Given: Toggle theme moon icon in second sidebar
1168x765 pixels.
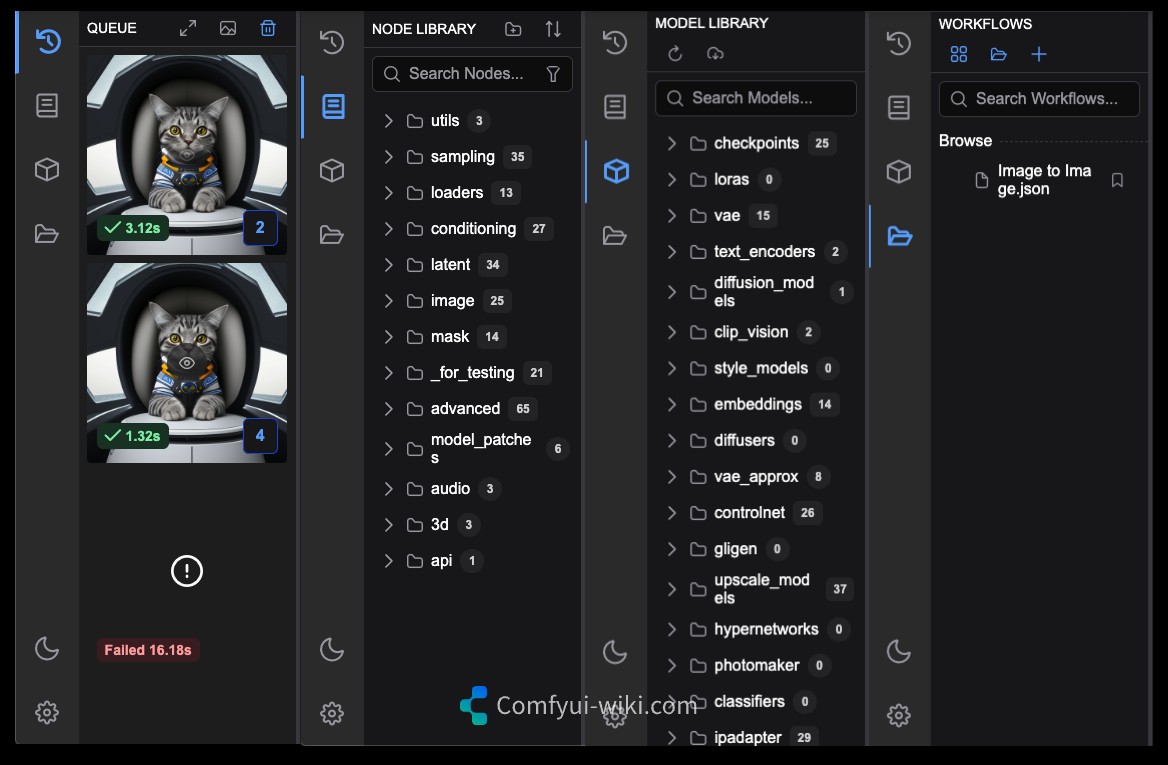Looking at the screenshot, I should (332, 650).
